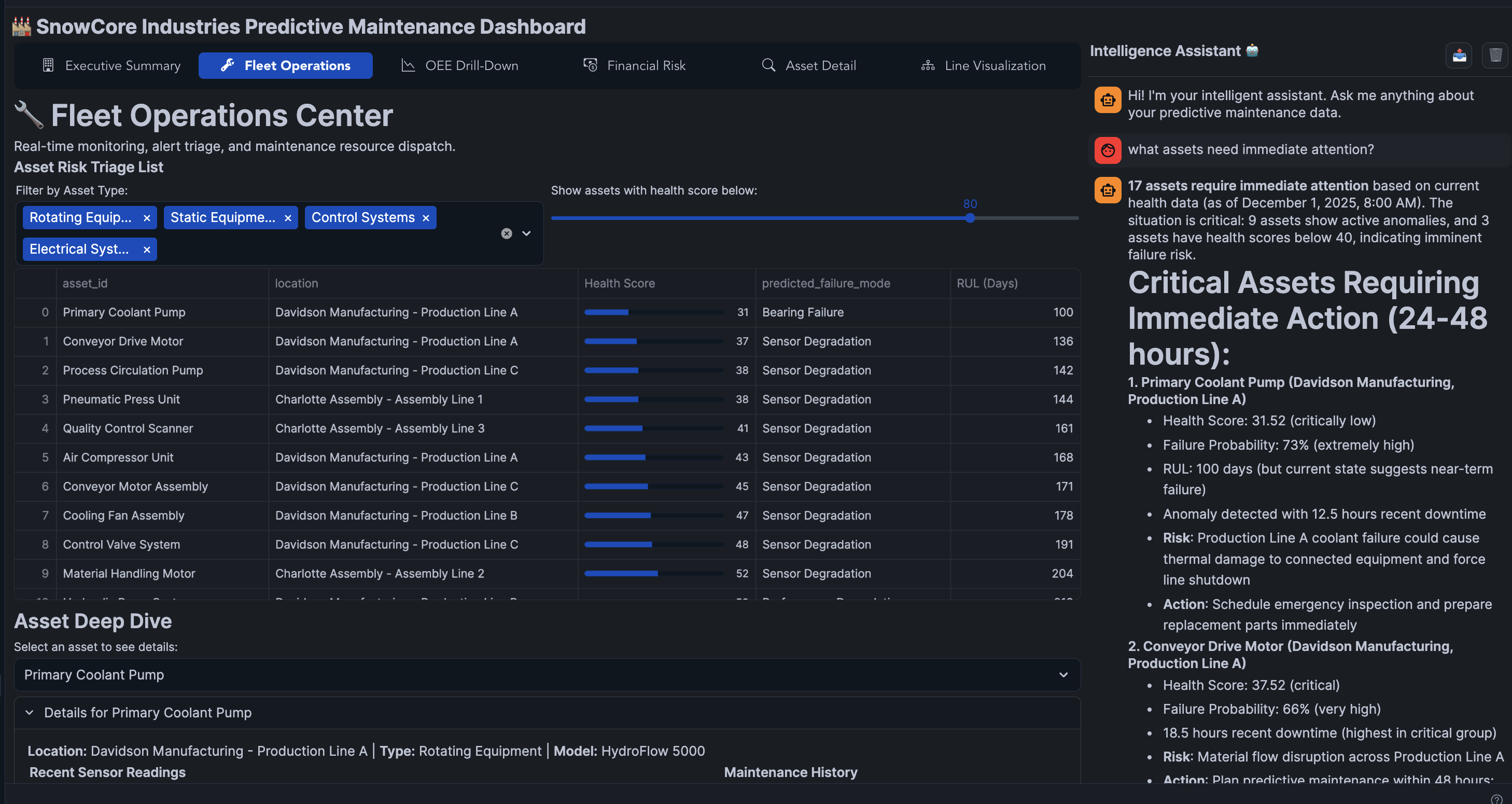Click the help question mark icon
Screen dimensions: 1512x804
pyautogui.click(x=1496, y=799)
